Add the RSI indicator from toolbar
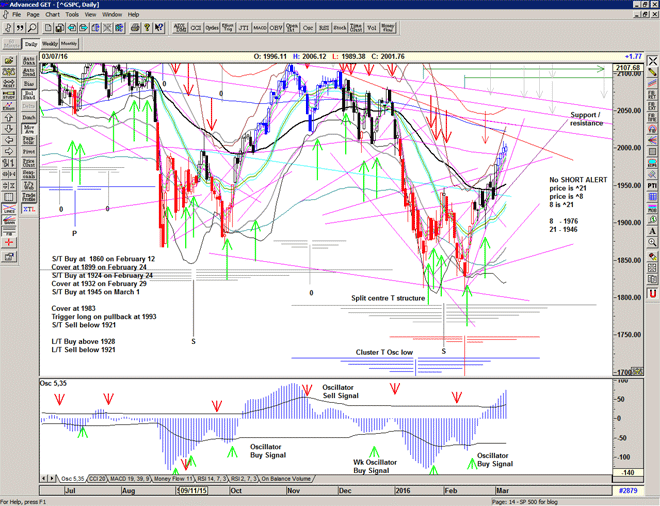 pyautogui.click(x=324, y=28)
